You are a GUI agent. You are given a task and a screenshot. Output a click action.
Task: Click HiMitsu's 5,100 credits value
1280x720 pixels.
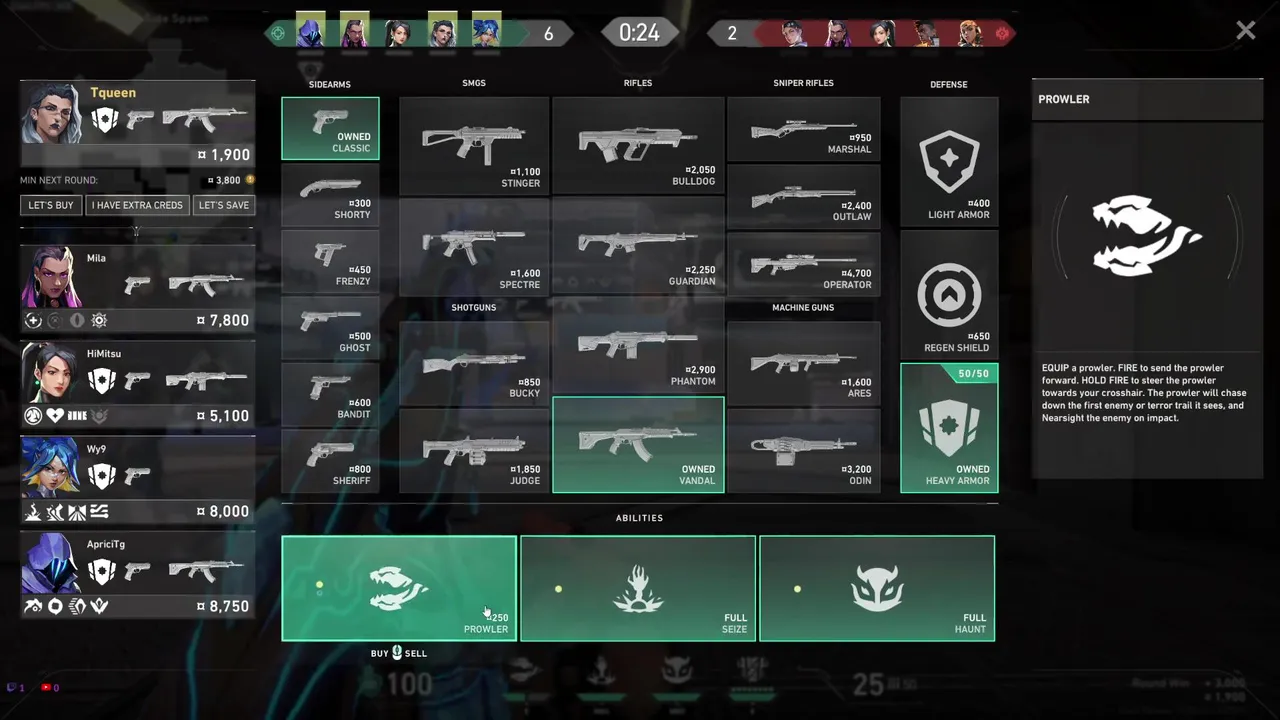(223, 416)
